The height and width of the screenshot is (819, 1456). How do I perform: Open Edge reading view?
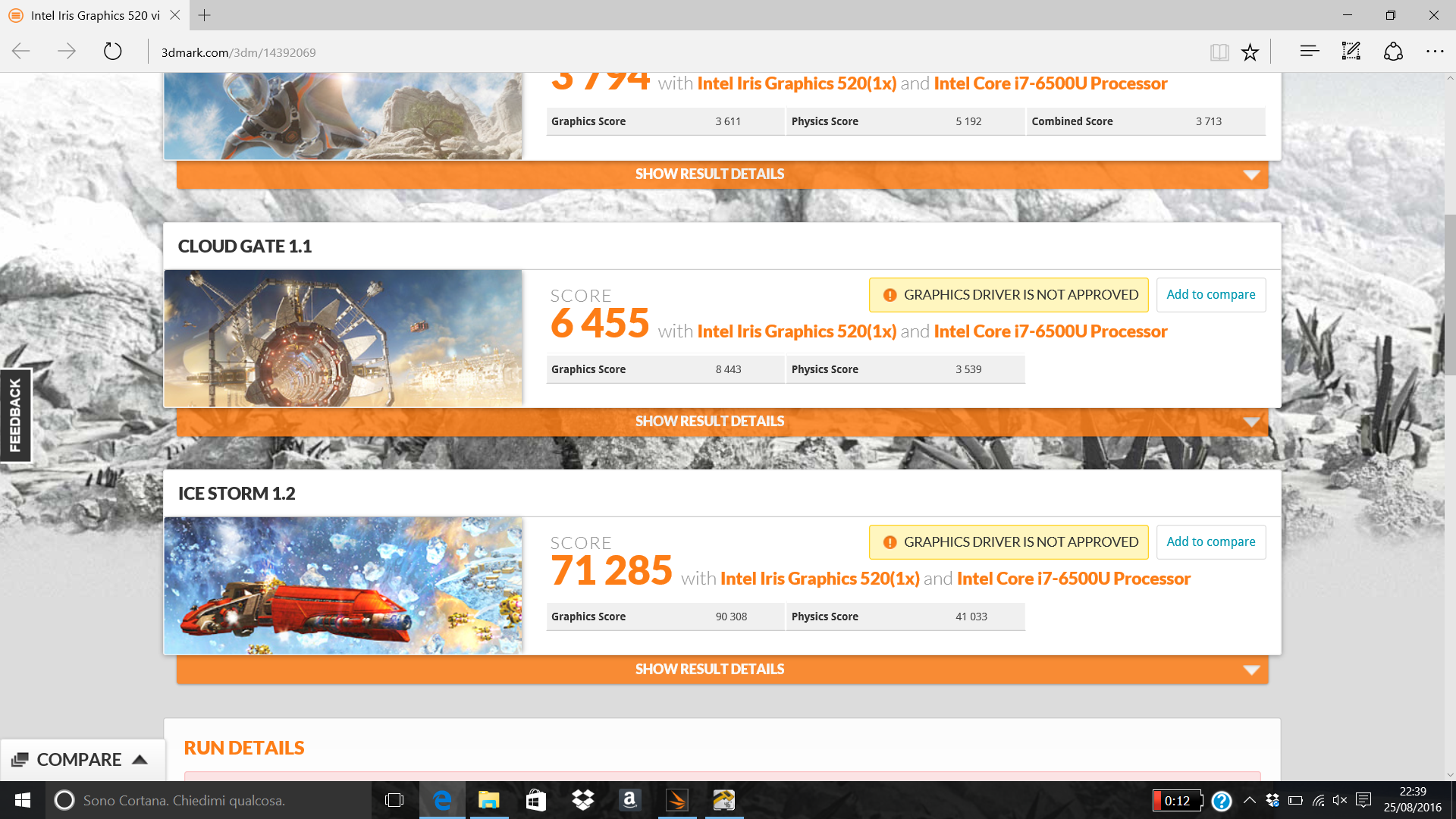pyautogui.click(x=1219, y=52)
